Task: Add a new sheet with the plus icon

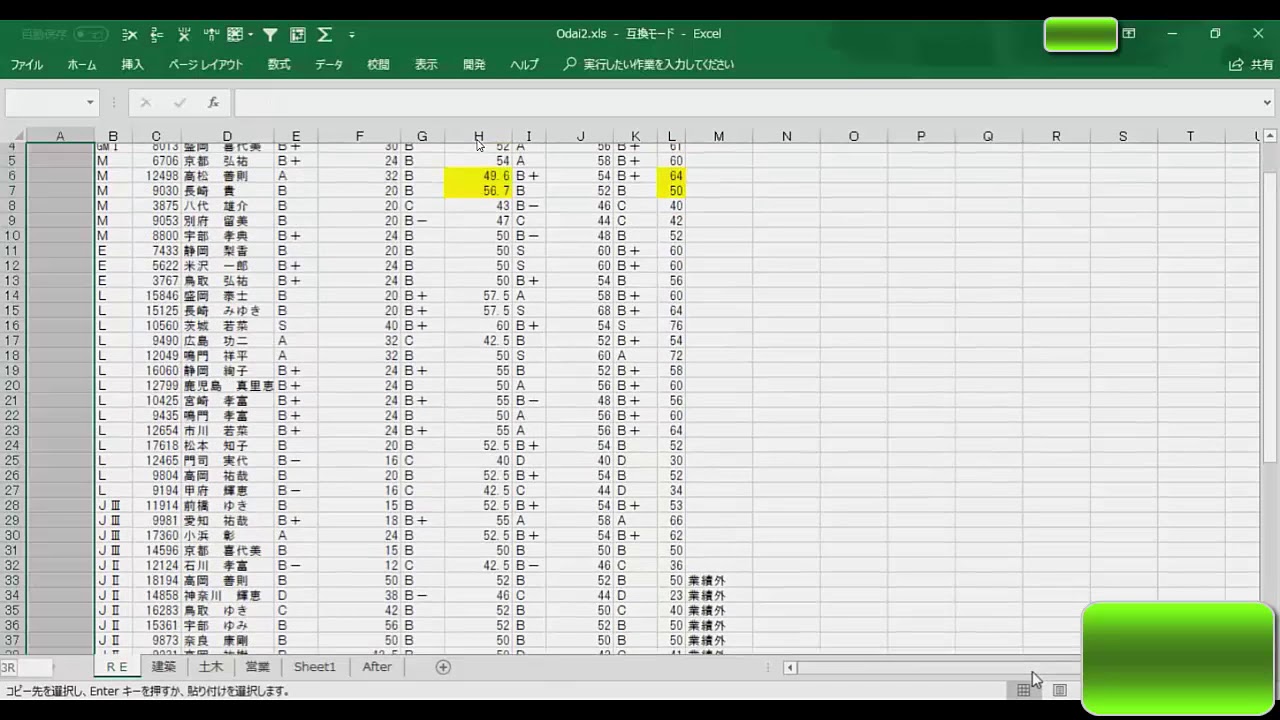Action: click(x=443, y=667)
